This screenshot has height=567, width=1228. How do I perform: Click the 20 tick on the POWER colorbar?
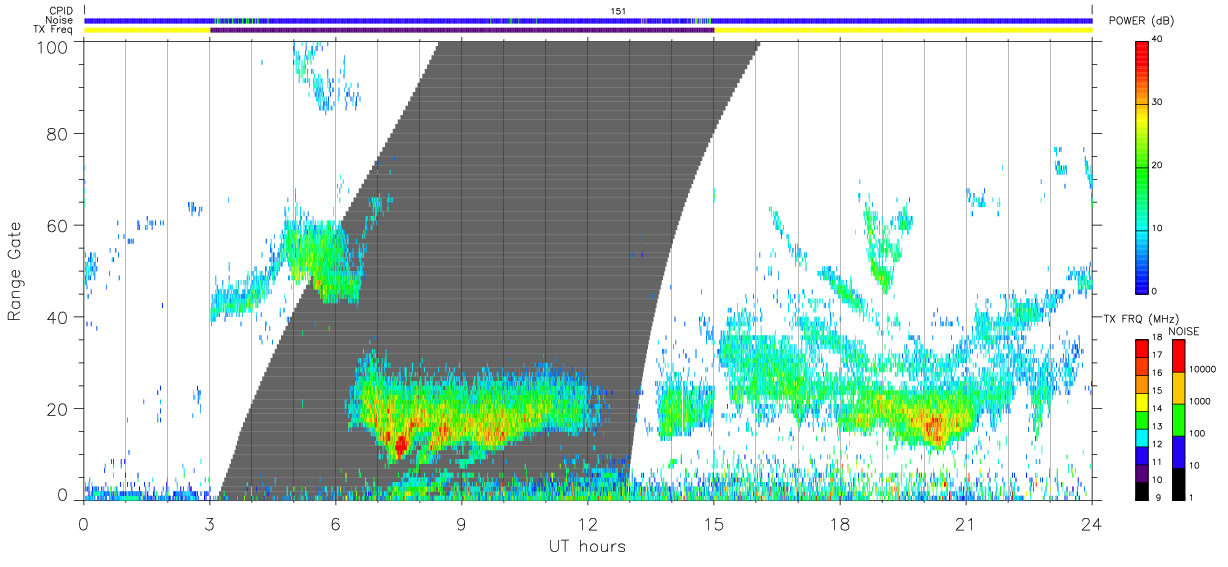(x=1159, y=166)
